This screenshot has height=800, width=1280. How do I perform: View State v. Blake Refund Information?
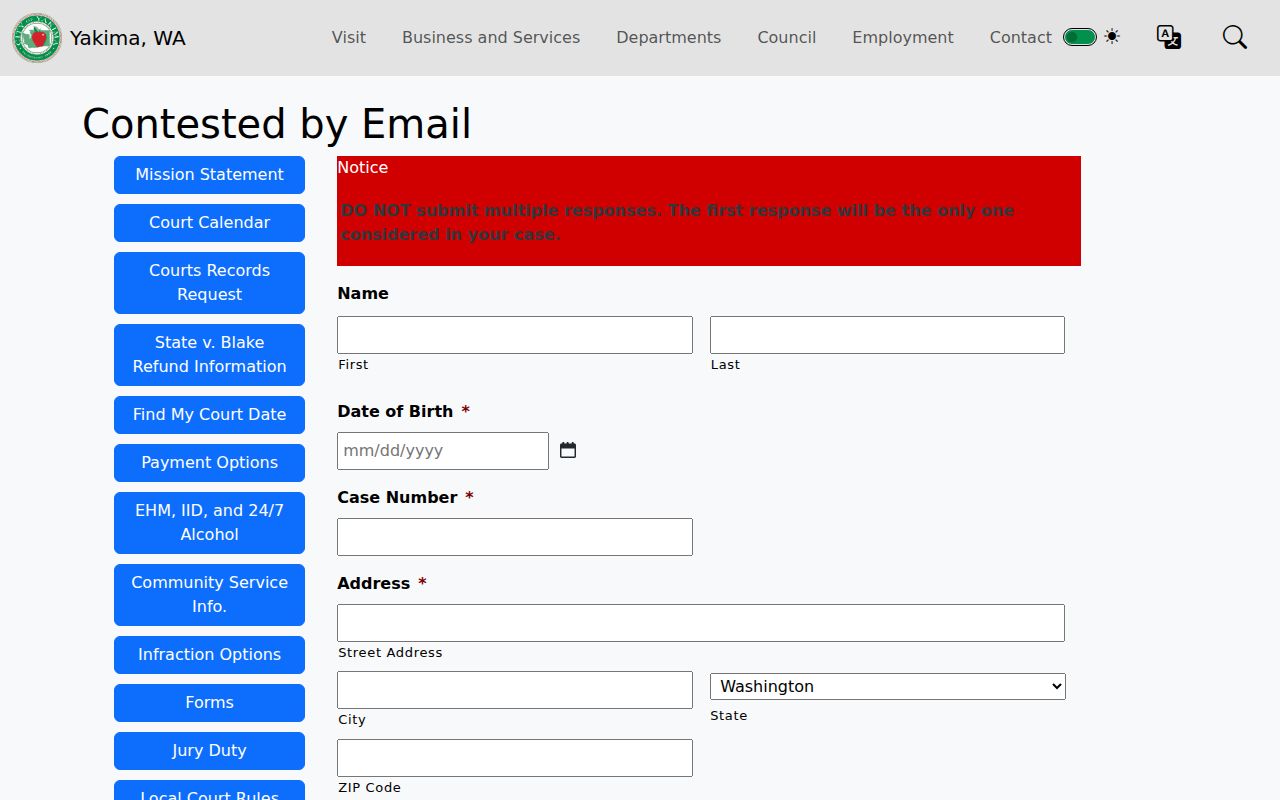tap(209, 355)
